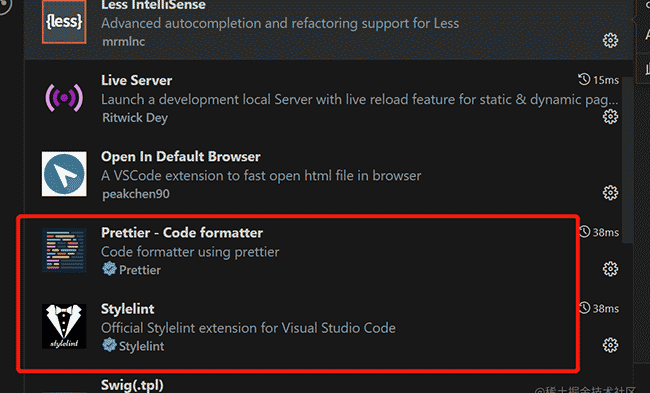Open manage gear for Prettier extension

point(610,269)
